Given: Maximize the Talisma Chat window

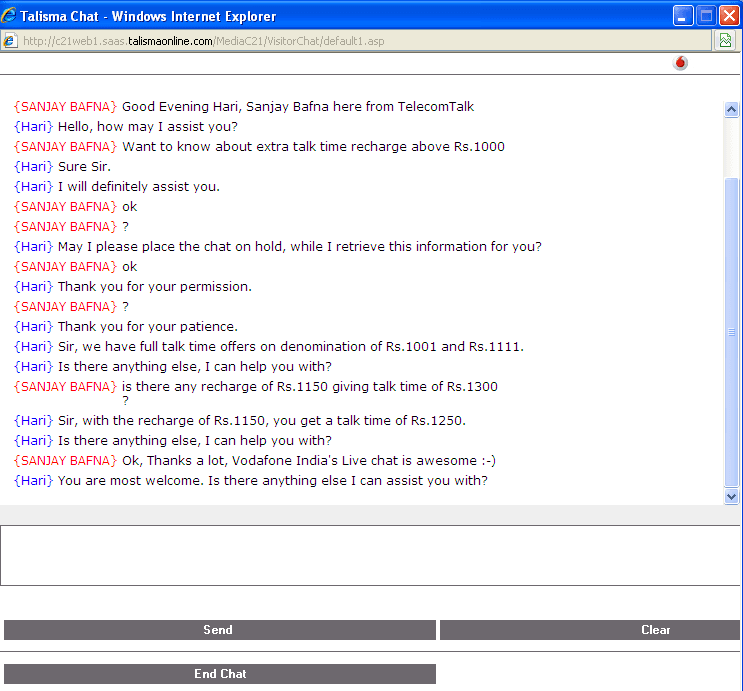Looking at the screenshot, I should coord(706,16).
